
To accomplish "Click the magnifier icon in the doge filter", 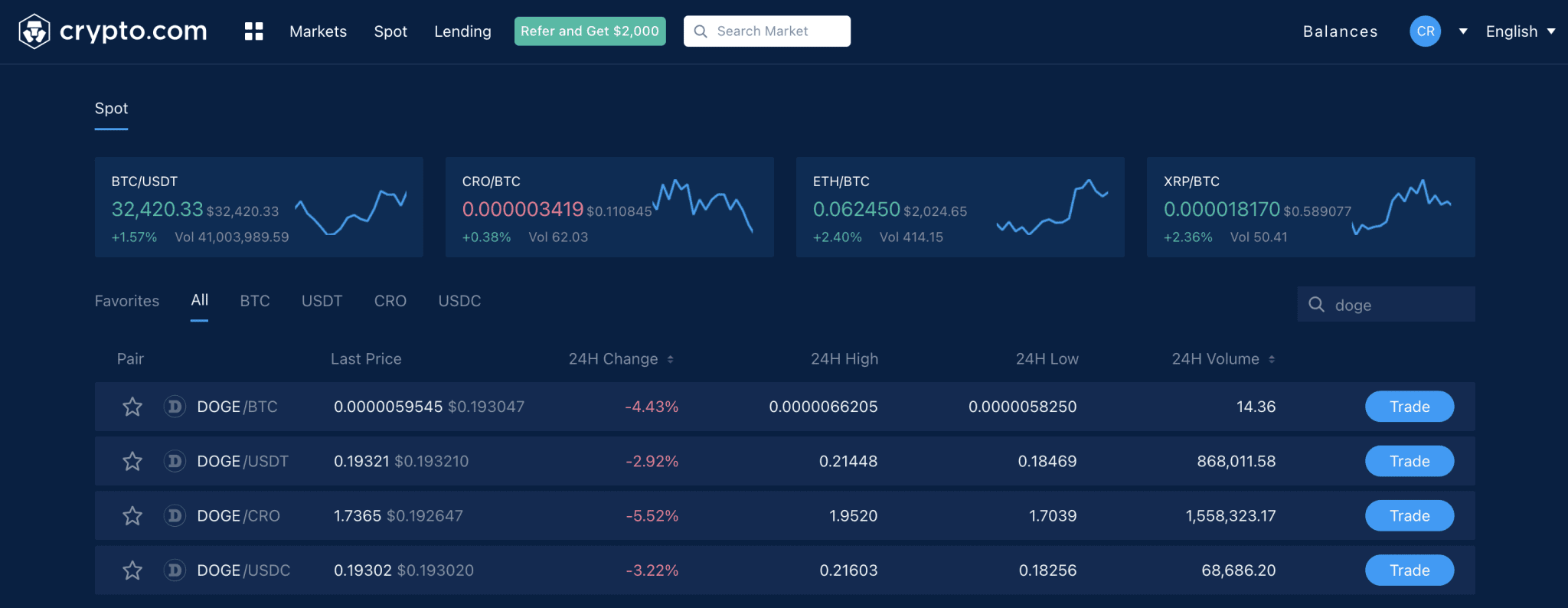I will (x=1316, y=305).
